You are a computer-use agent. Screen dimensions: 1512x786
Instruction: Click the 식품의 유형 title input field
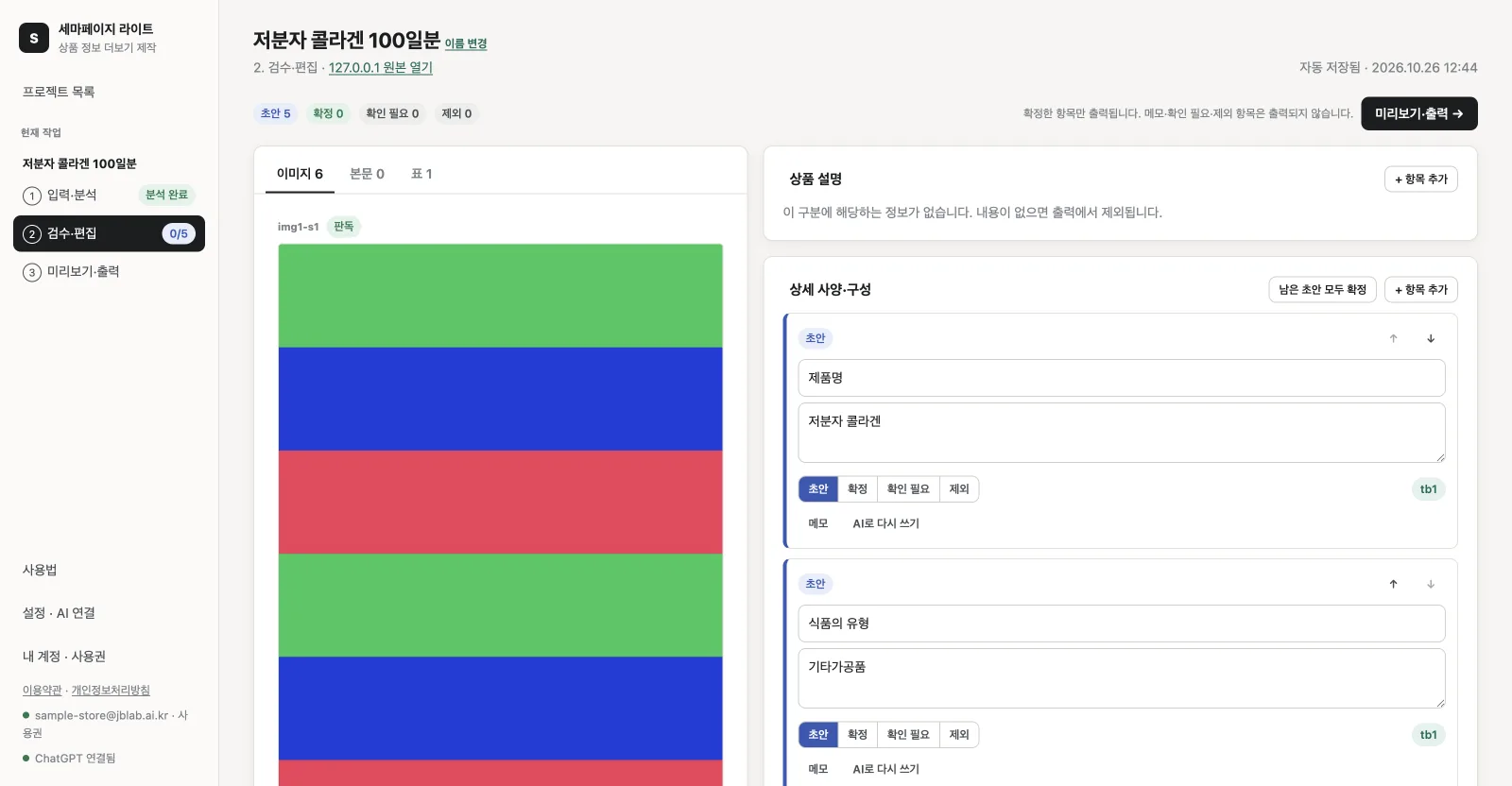coord(1122,624)
